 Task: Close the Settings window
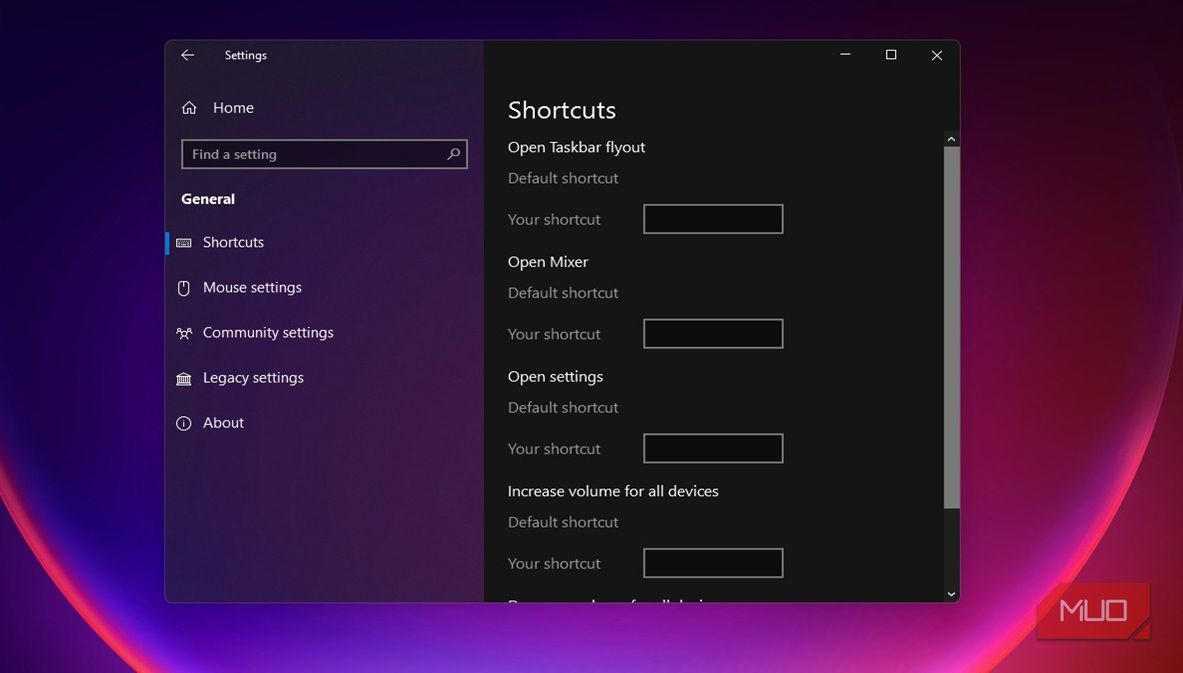tap(936, 55)
